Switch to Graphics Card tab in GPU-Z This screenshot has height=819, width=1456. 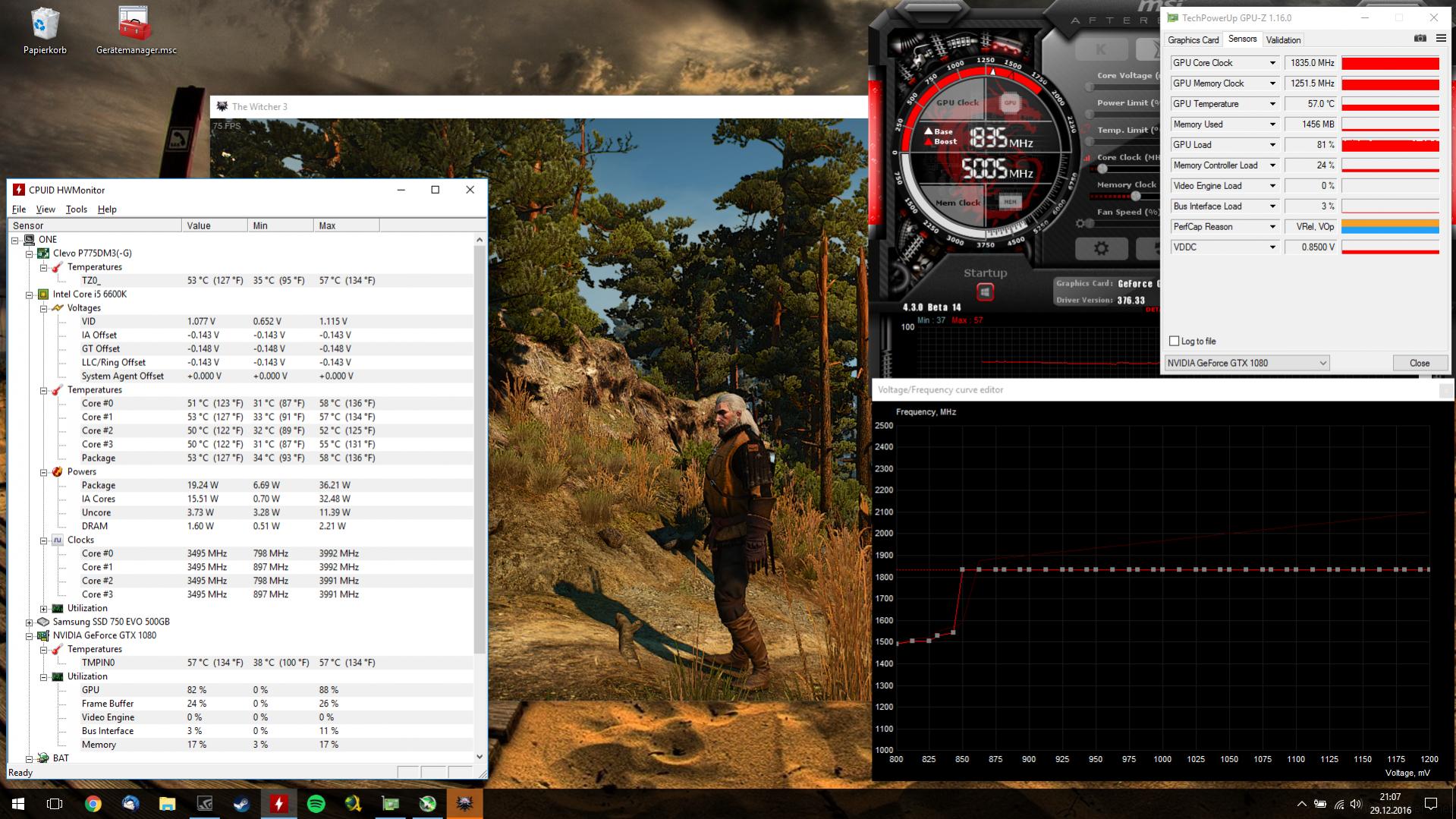1193,40
